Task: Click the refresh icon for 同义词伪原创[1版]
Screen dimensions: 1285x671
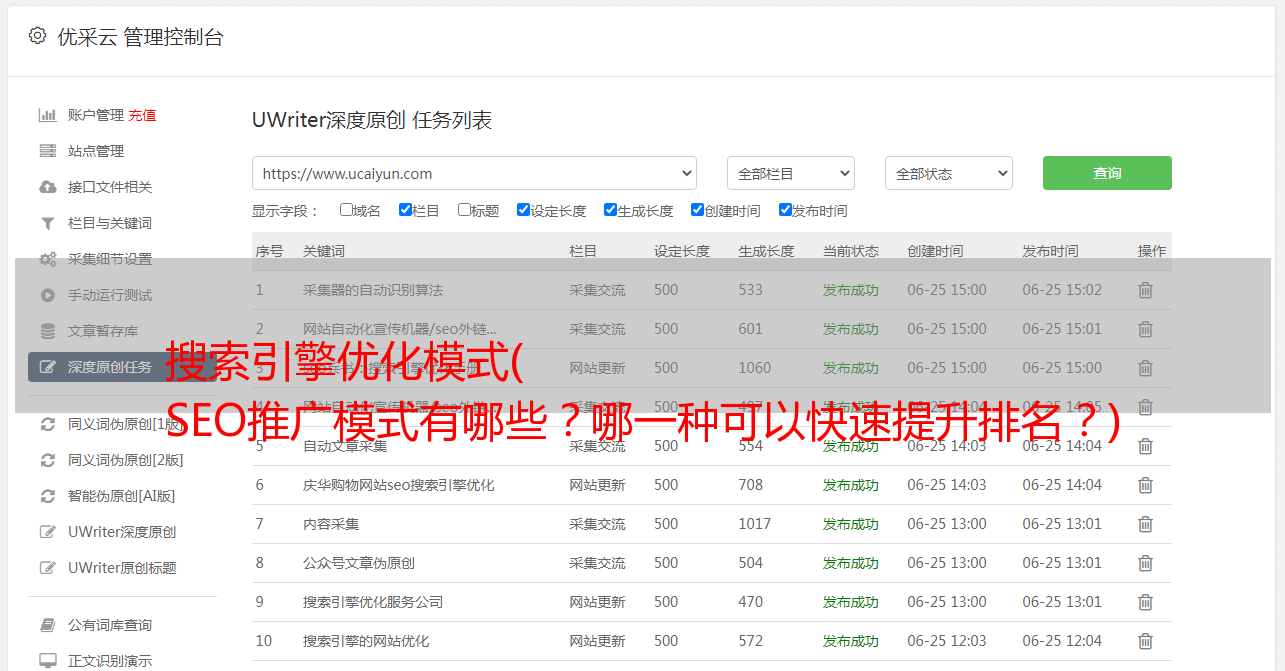Action: pos(47,424)
